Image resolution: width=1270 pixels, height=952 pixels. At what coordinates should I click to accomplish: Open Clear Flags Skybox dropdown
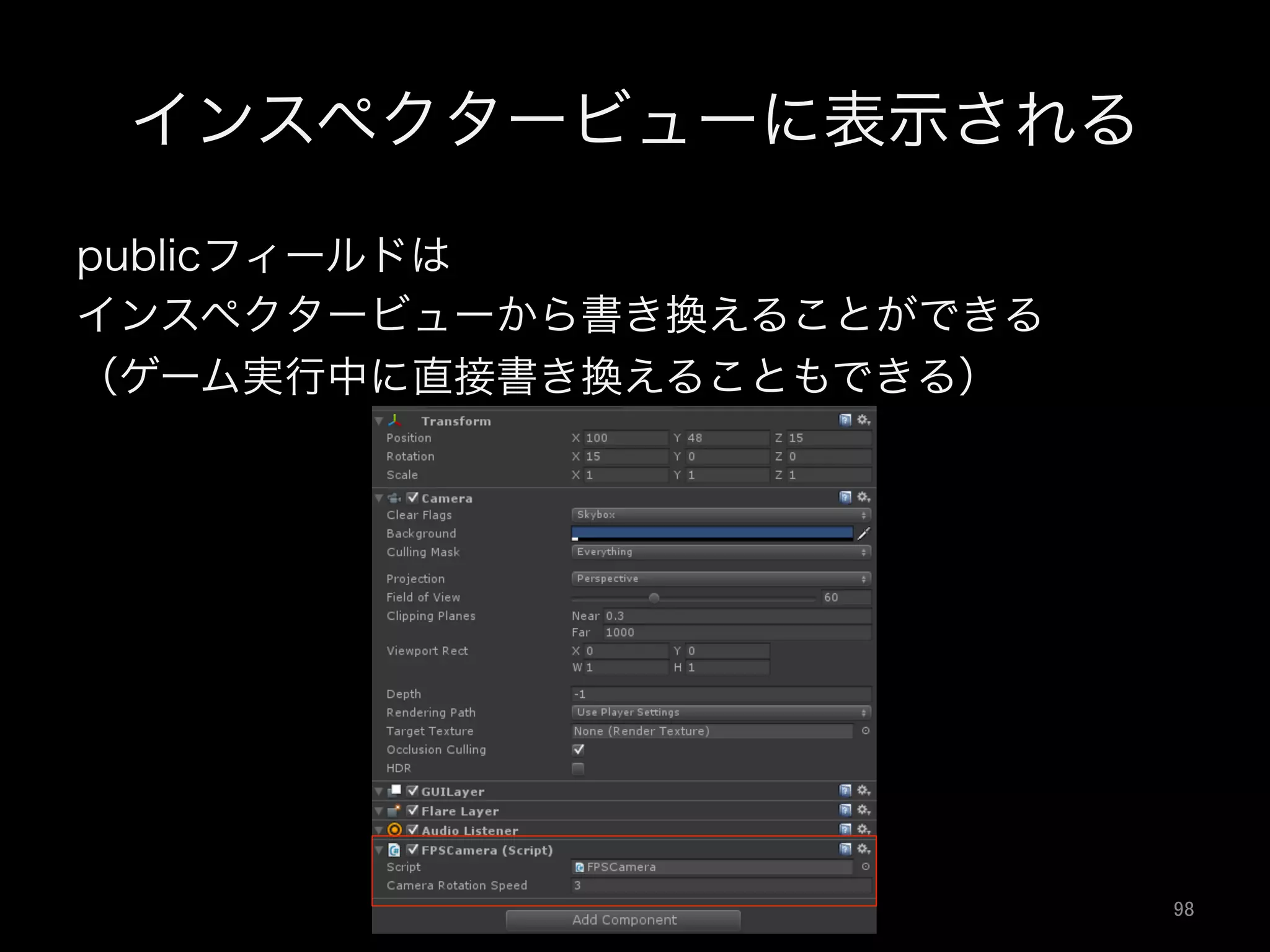click(721, 514)
